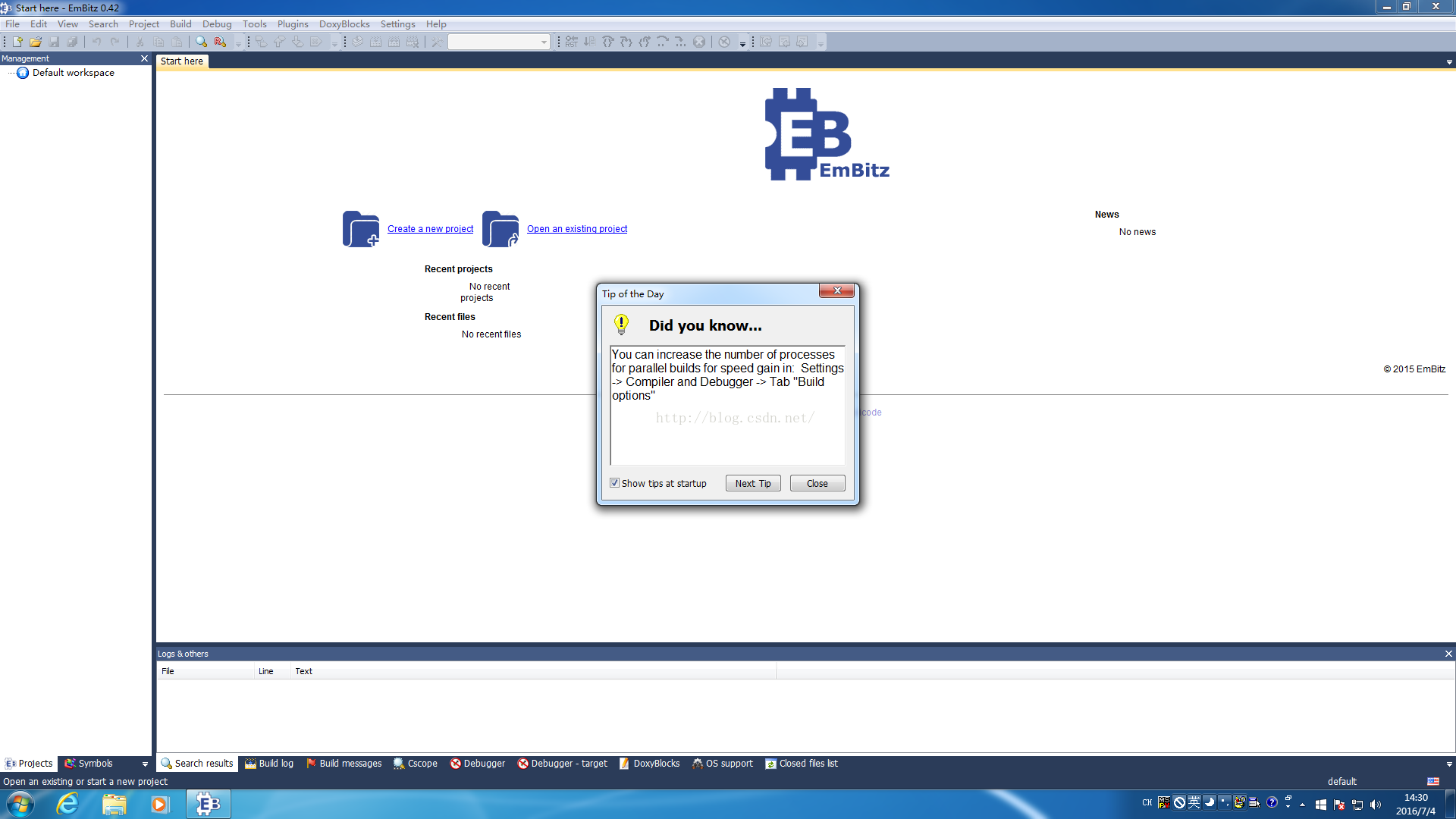
Task: Click the Redo toolbar icon
Action: [115, 42]
